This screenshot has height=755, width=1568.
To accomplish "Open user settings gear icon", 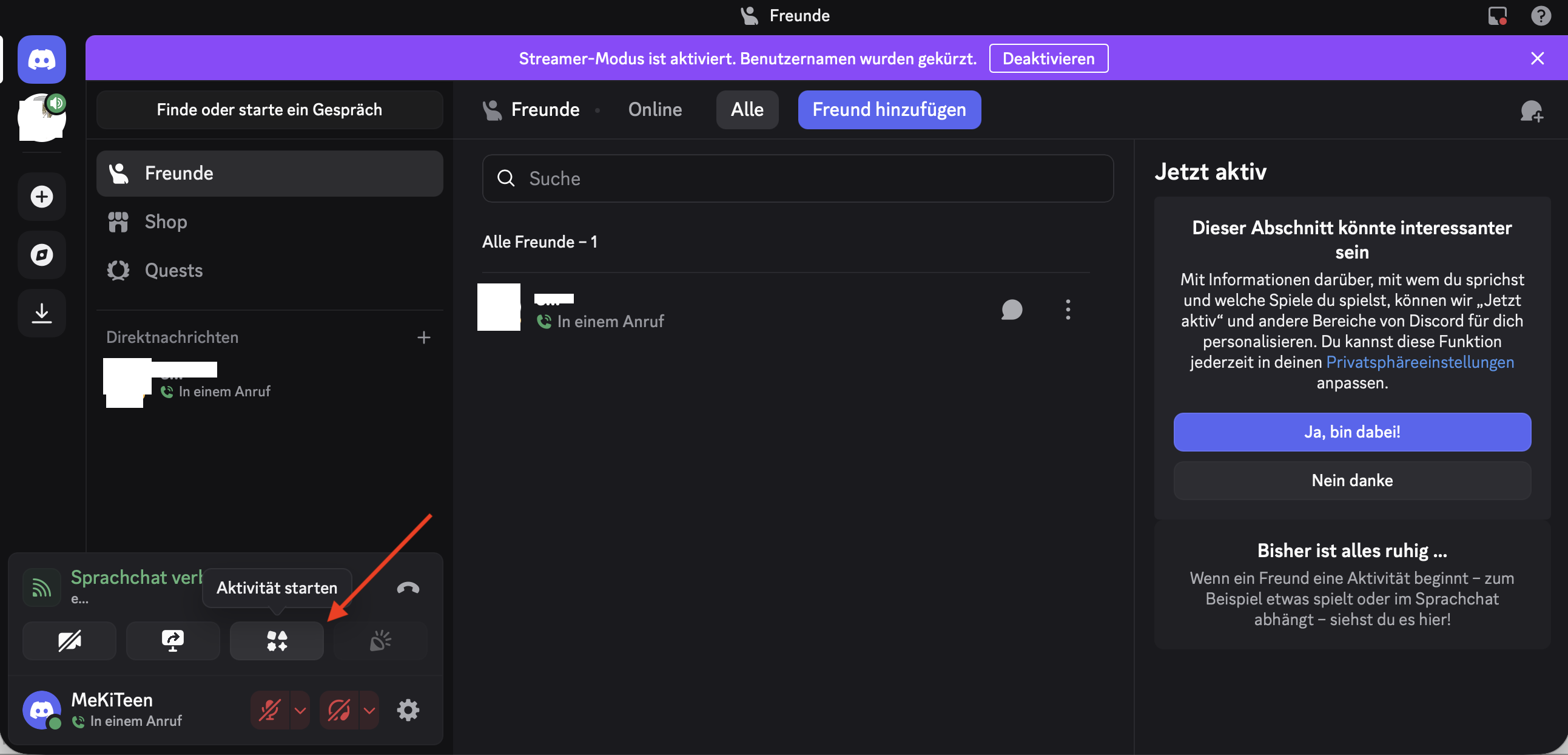I will point(408,709).
